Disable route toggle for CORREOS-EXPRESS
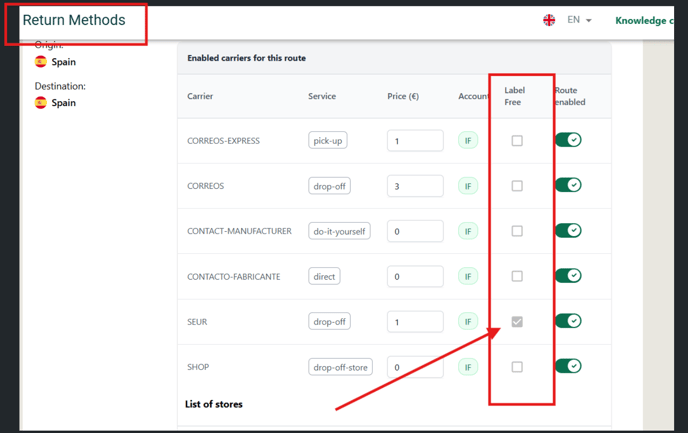Image resolution: width=688 pixels, height=433 pixels. click(568, 140)
